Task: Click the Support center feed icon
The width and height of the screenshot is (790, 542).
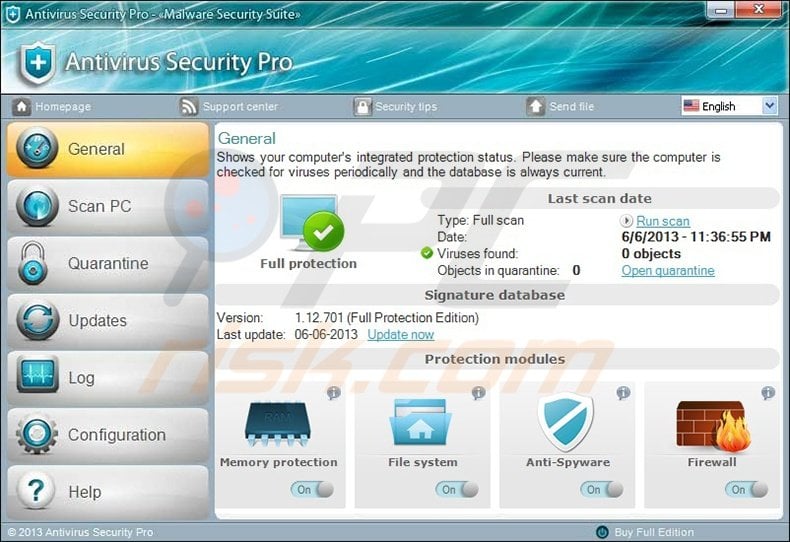Action: point(188,106)
